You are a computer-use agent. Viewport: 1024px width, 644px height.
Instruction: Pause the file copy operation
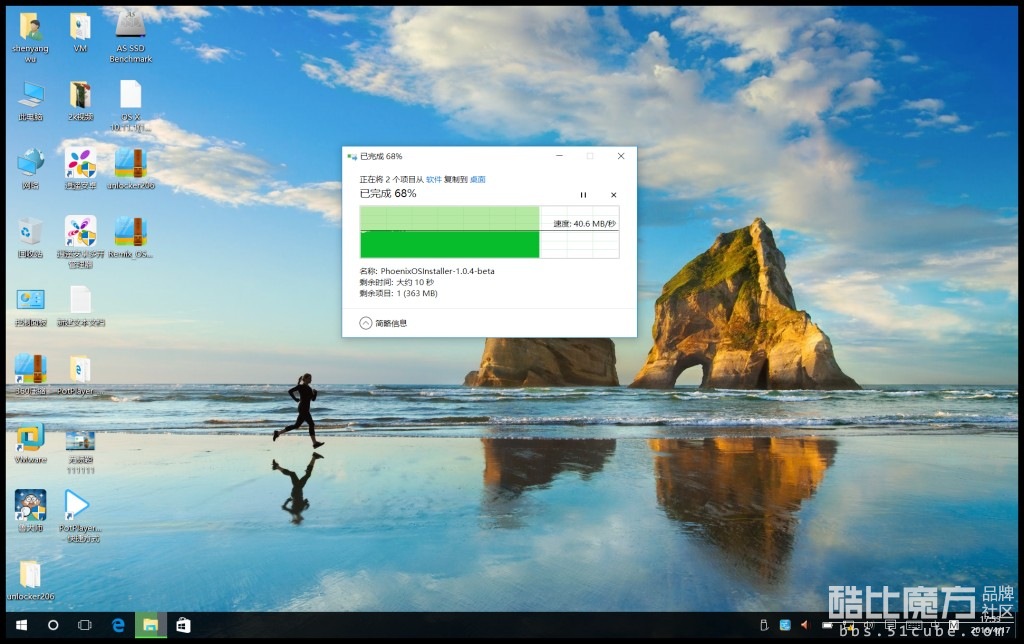click(583, 195)
